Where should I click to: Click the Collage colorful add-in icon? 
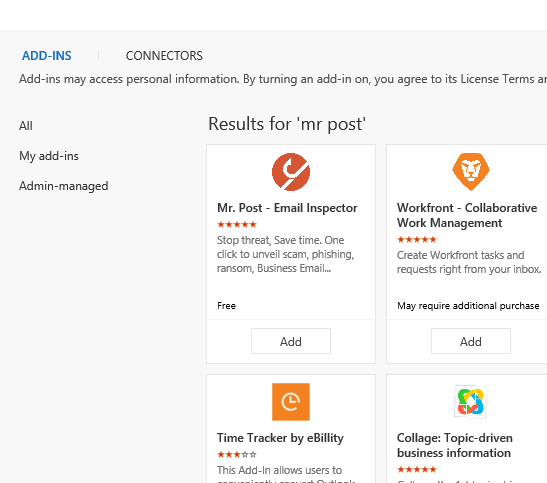tap(471, 402)
